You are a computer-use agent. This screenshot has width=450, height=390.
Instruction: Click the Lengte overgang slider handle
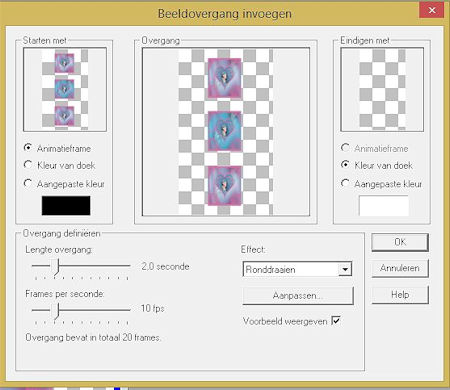tap(57, 267)
